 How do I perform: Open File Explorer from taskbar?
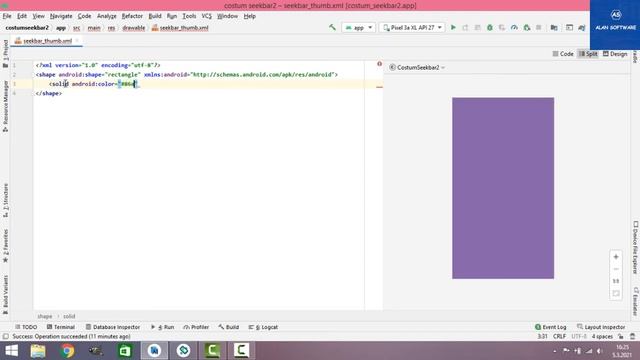[38, 351]
